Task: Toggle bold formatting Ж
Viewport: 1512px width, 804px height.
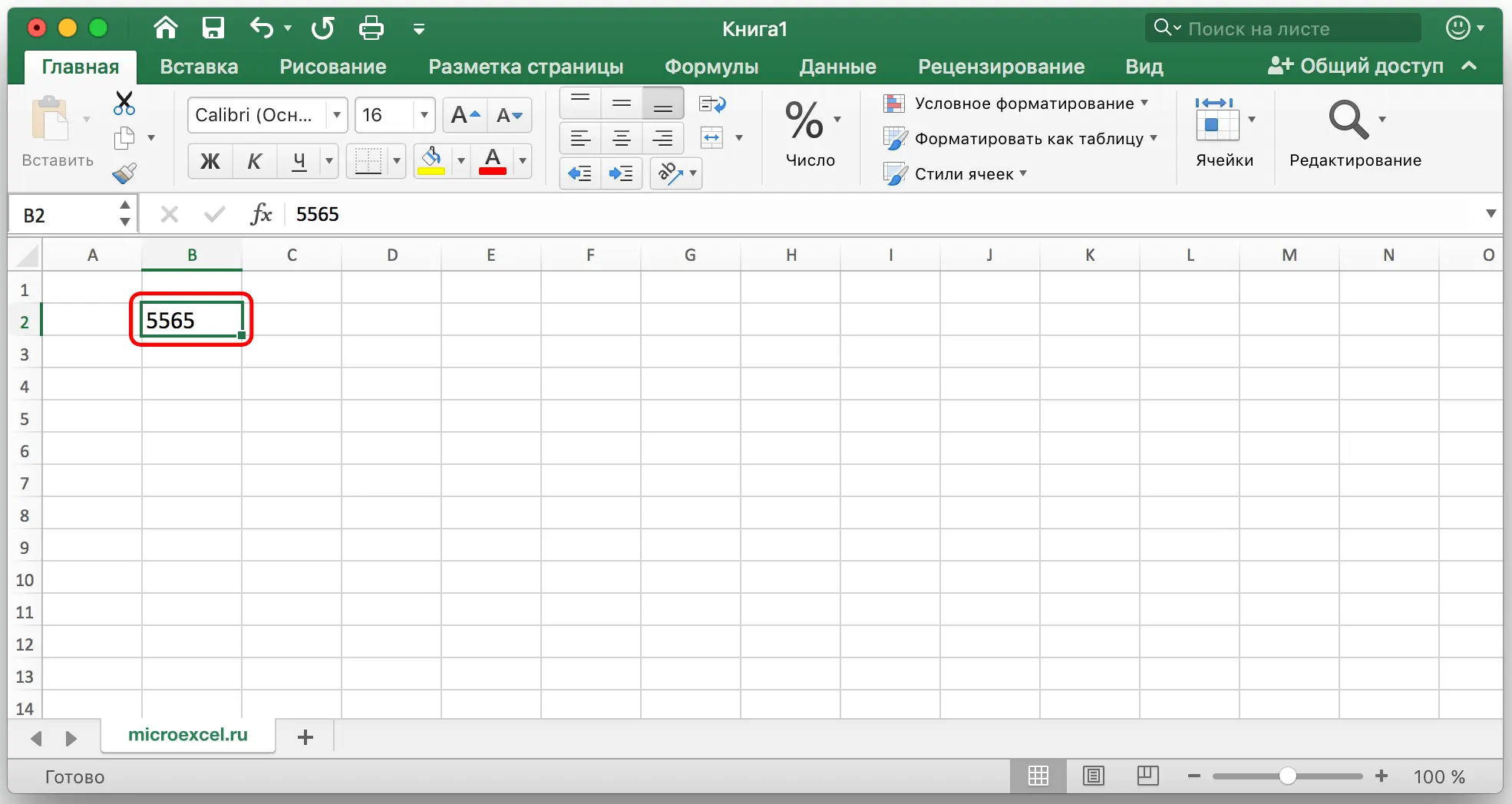Action: [x=210, y=161]
